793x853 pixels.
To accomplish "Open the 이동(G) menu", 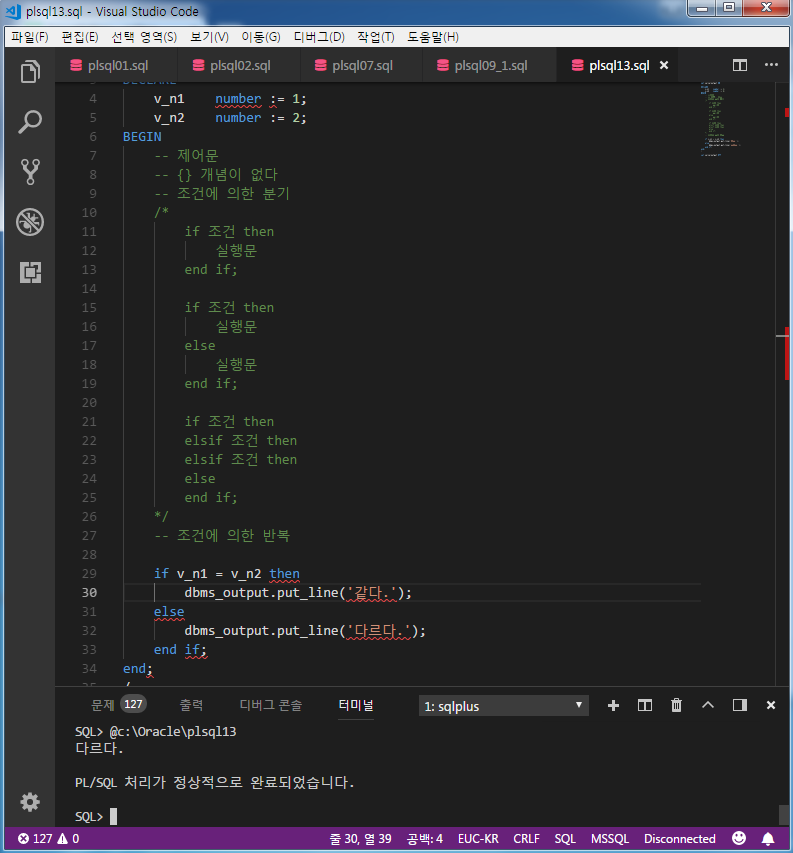I will tap(261, 37).
